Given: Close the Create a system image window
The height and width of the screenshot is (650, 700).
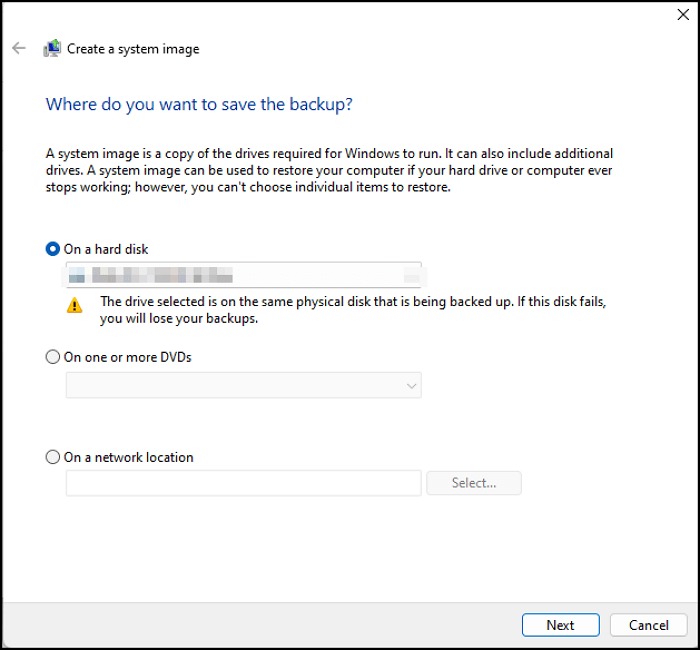Looking at the screenshot, I should click(x=683, y=15).
